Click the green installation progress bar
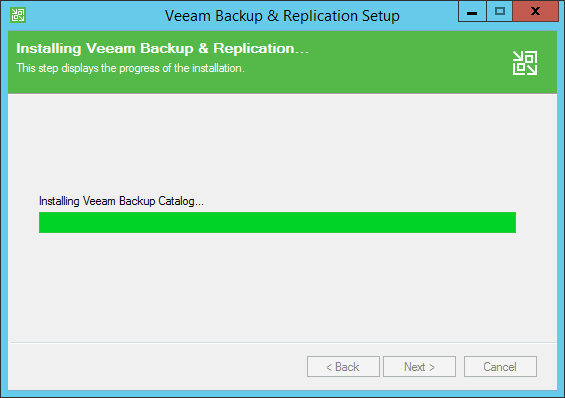This screenshot has height=398, width=565. [x=277, y=223]
